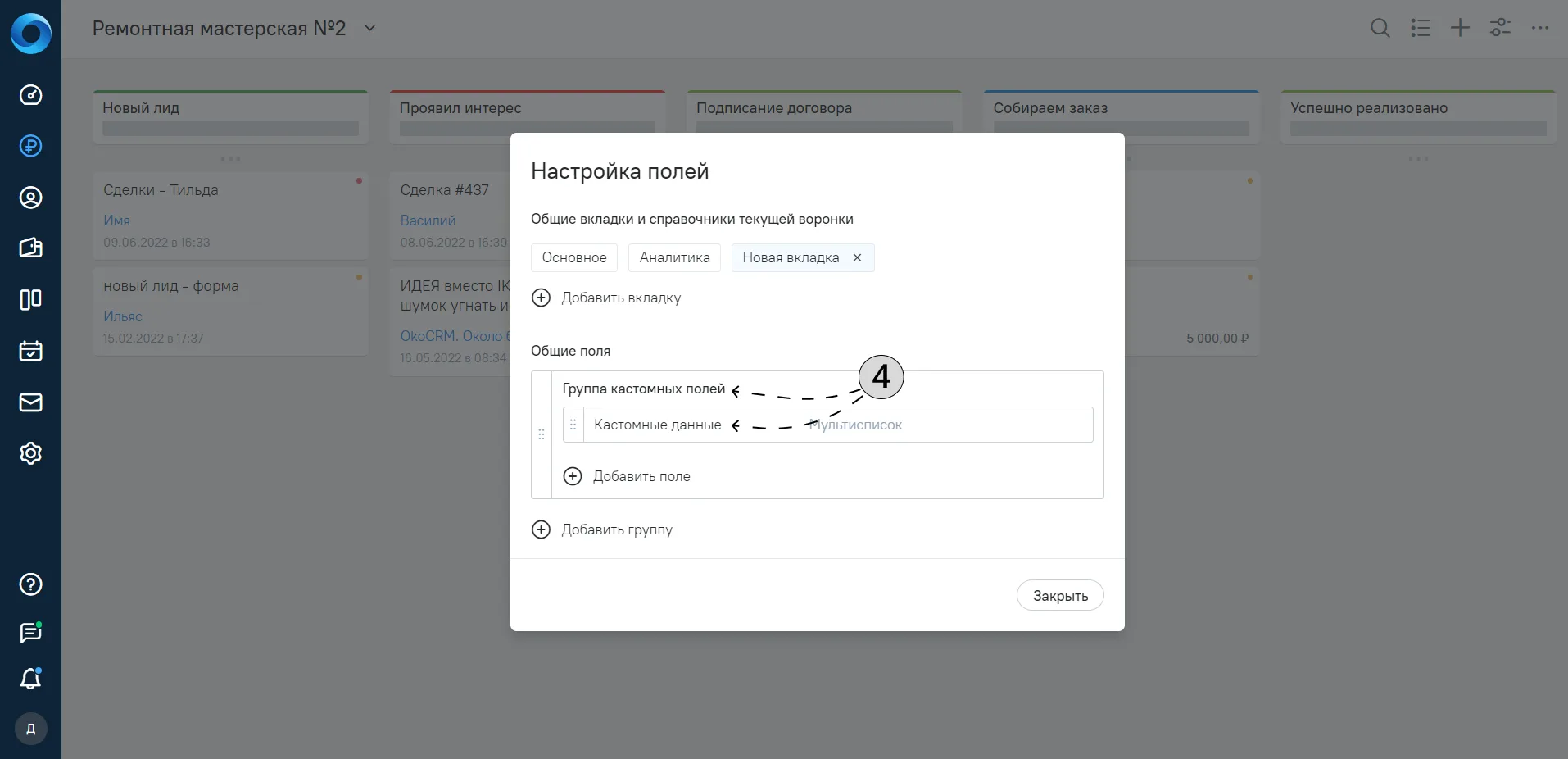Click drag handle of Группа кастомных полей
The image size is (1568, 759).
tap(542, 434)
